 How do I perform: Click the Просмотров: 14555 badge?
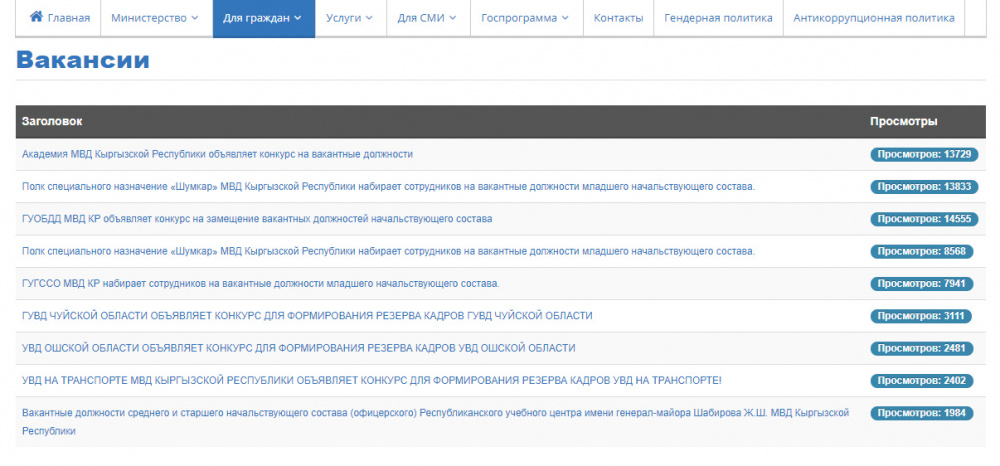923,219
